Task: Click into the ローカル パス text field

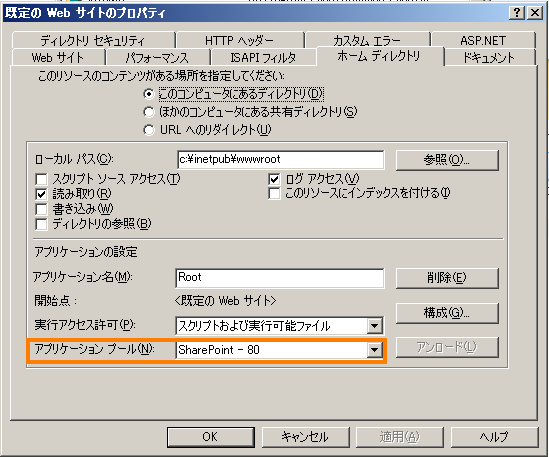Action: coord(280,160)
